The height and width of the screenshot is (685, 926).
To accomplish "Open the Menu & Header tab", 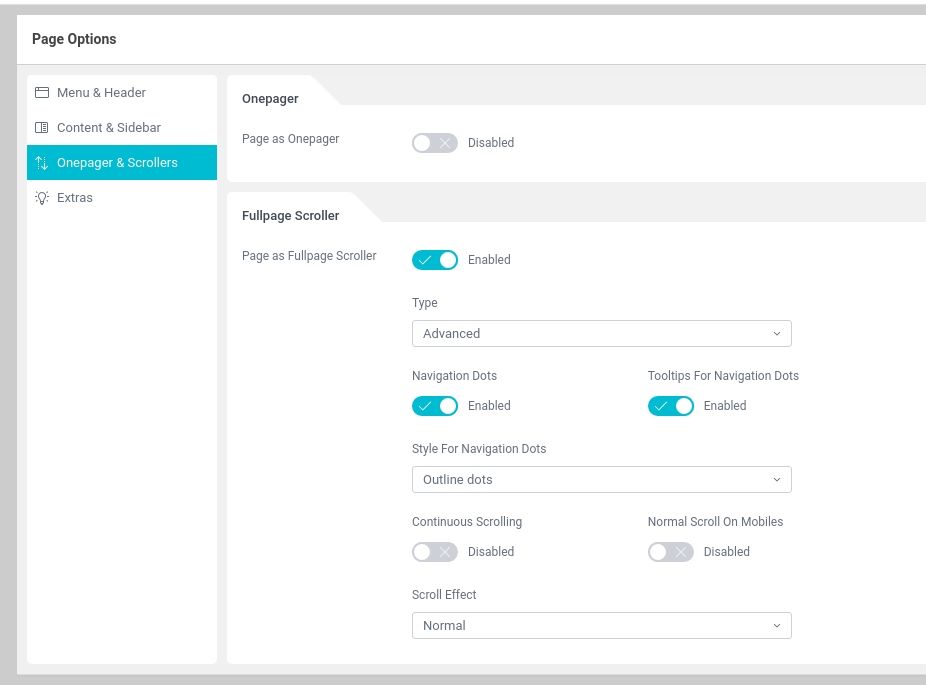I will tap(101, 93).
